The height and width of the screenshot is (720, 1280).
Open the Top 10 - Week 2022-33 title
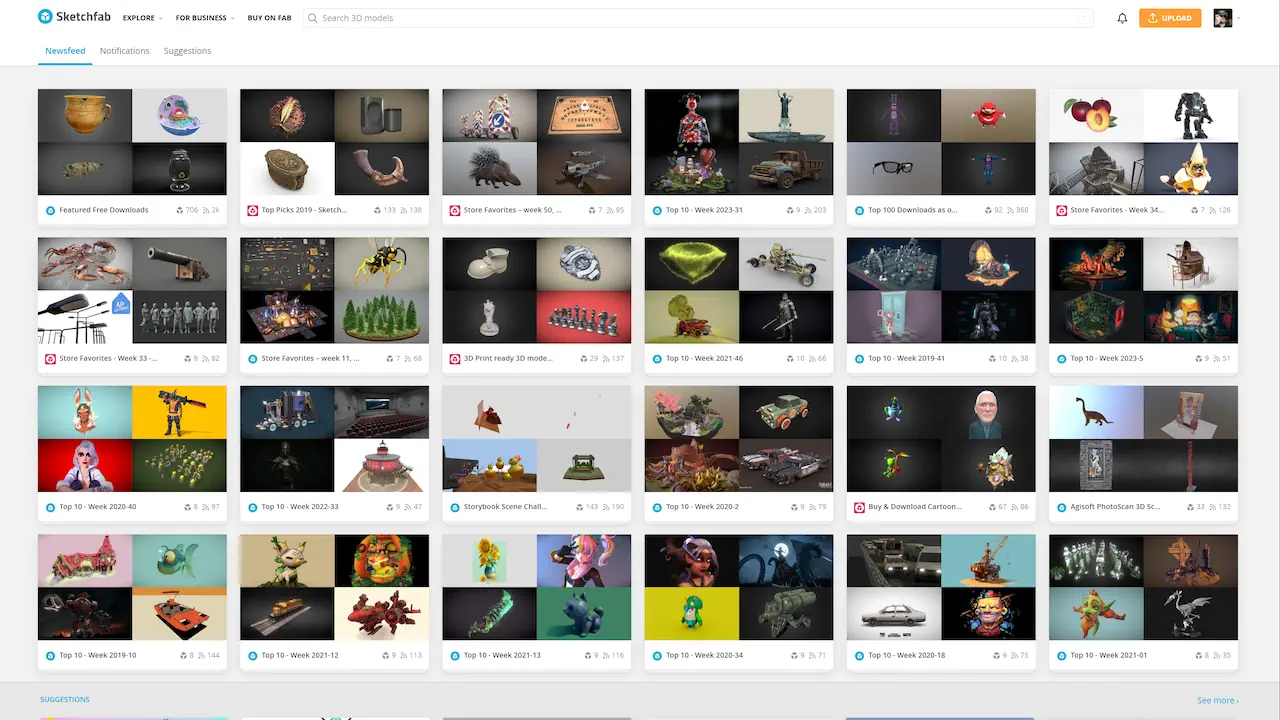[300, 507]
